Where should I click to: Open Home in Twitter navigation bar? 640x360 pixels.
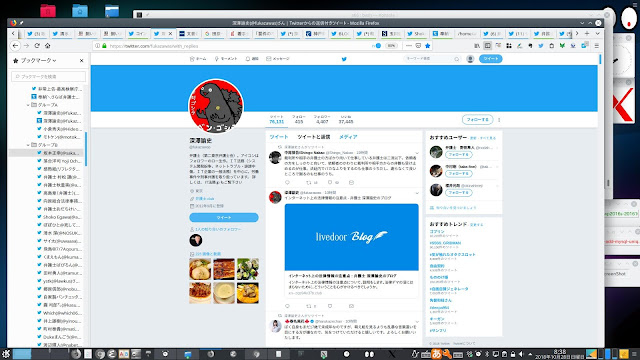tap(198, 59)
